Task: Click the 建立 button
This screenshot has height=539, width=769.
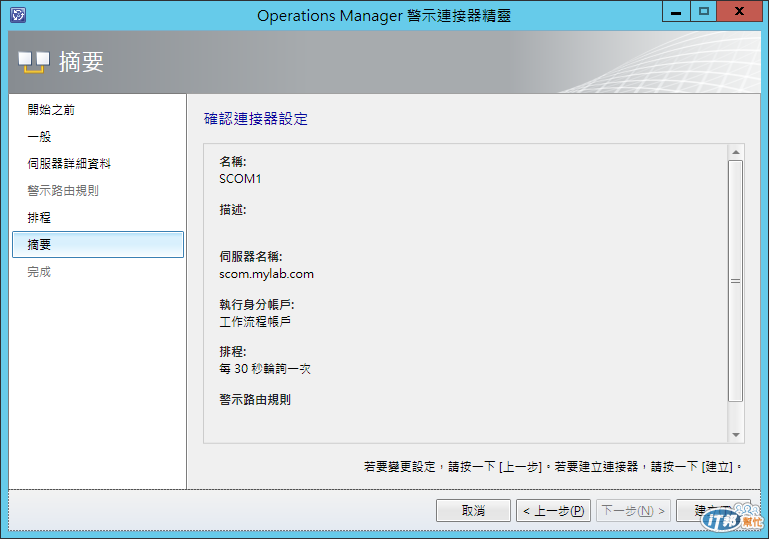Action: (713, 511)
